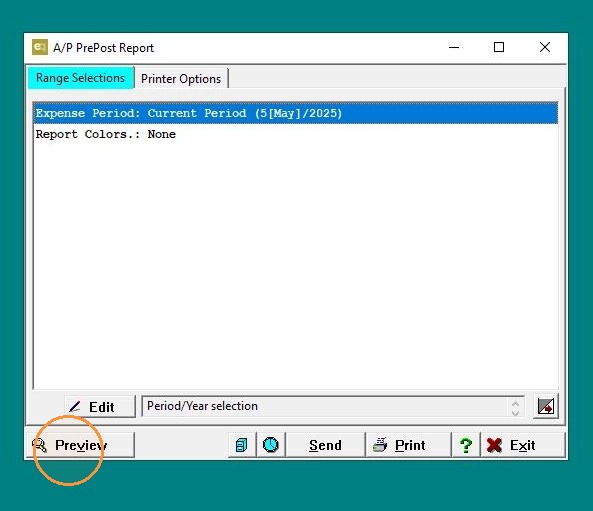The height and width of the screenshot is (511, 593).
Task: Click the blue document copy icon
Action: [242, 445]
